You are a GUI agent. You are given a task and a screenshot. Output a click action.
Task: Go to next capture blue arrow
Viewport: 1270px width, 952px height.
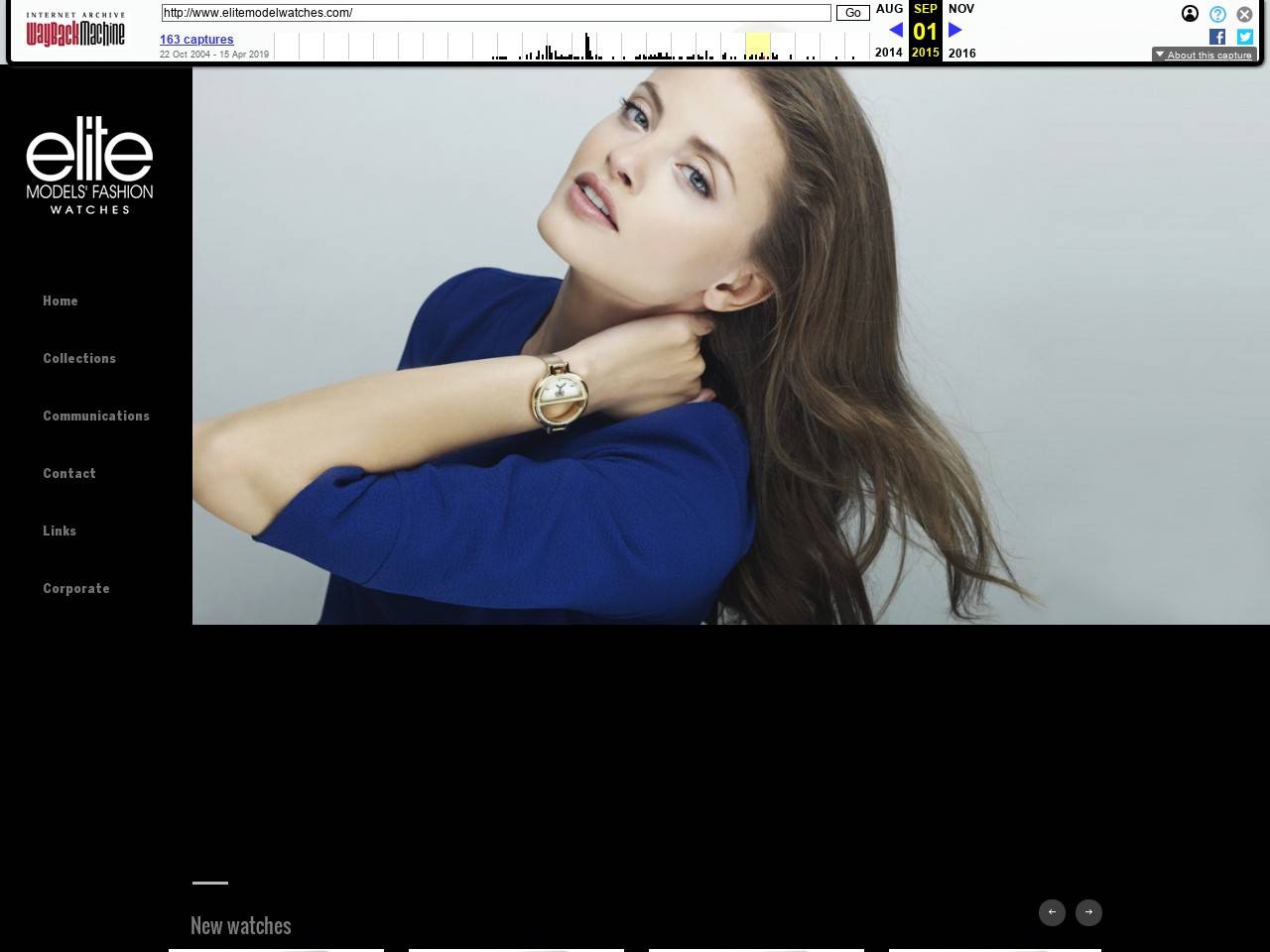click(x=955, y=30)
